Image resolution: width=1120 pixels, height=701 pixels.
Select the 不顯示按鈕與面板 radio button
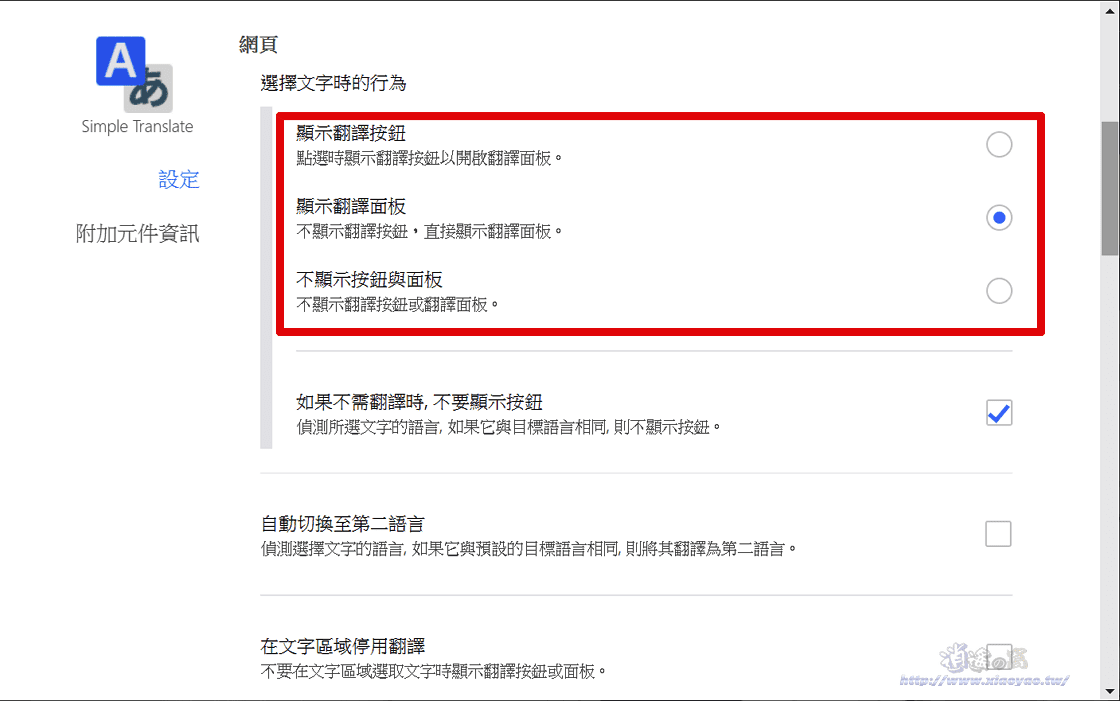click(999, 291)
